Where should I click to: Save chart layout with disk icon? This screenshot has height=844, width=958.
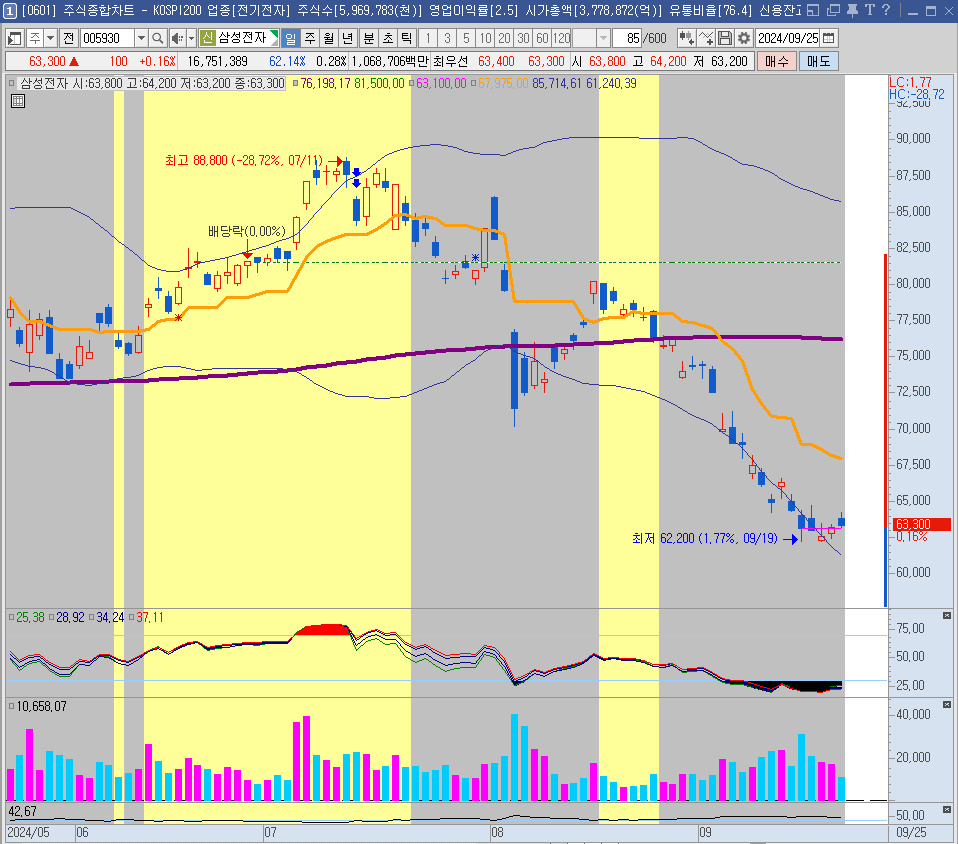725,39
